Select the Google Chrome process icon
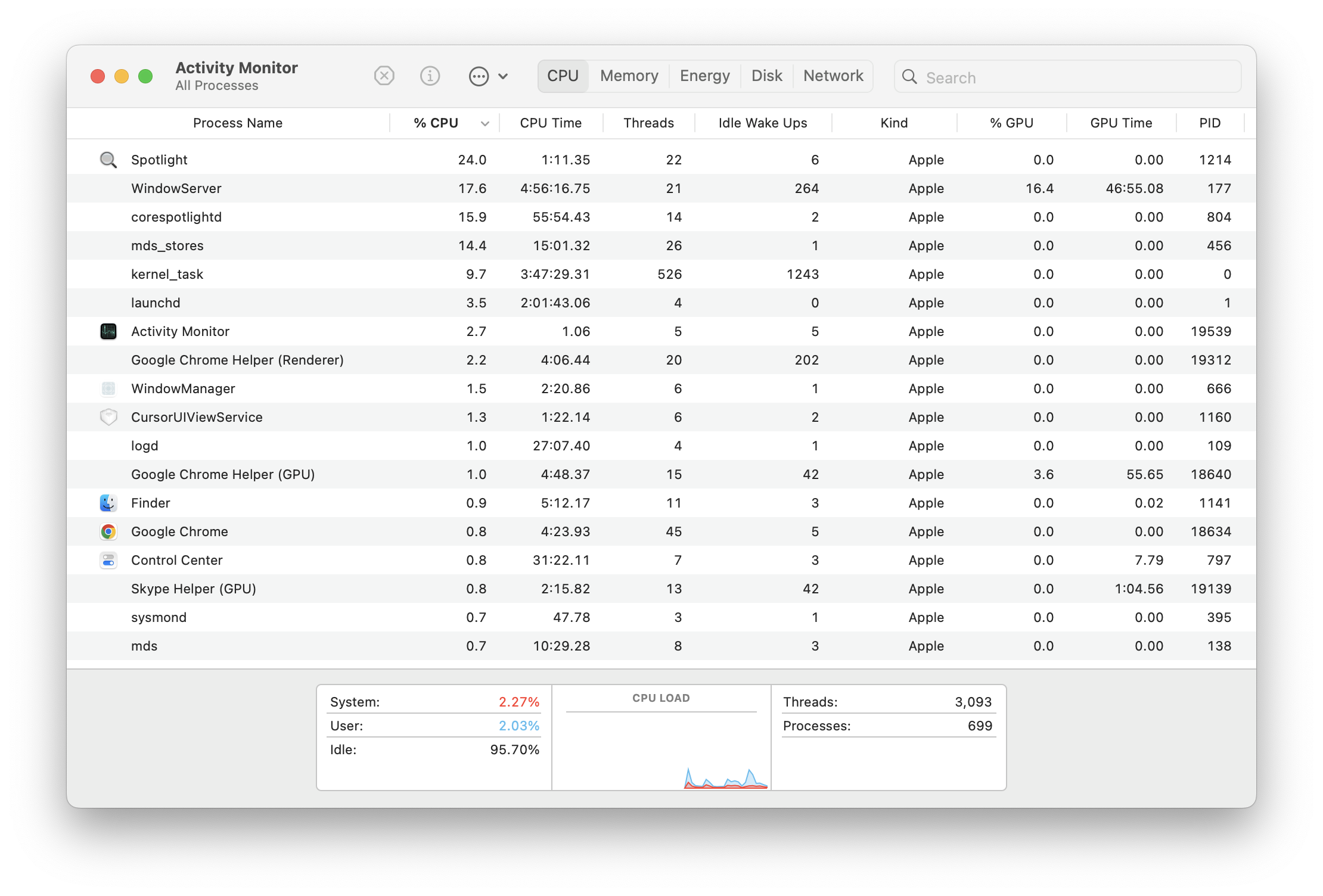 [108, 531]
